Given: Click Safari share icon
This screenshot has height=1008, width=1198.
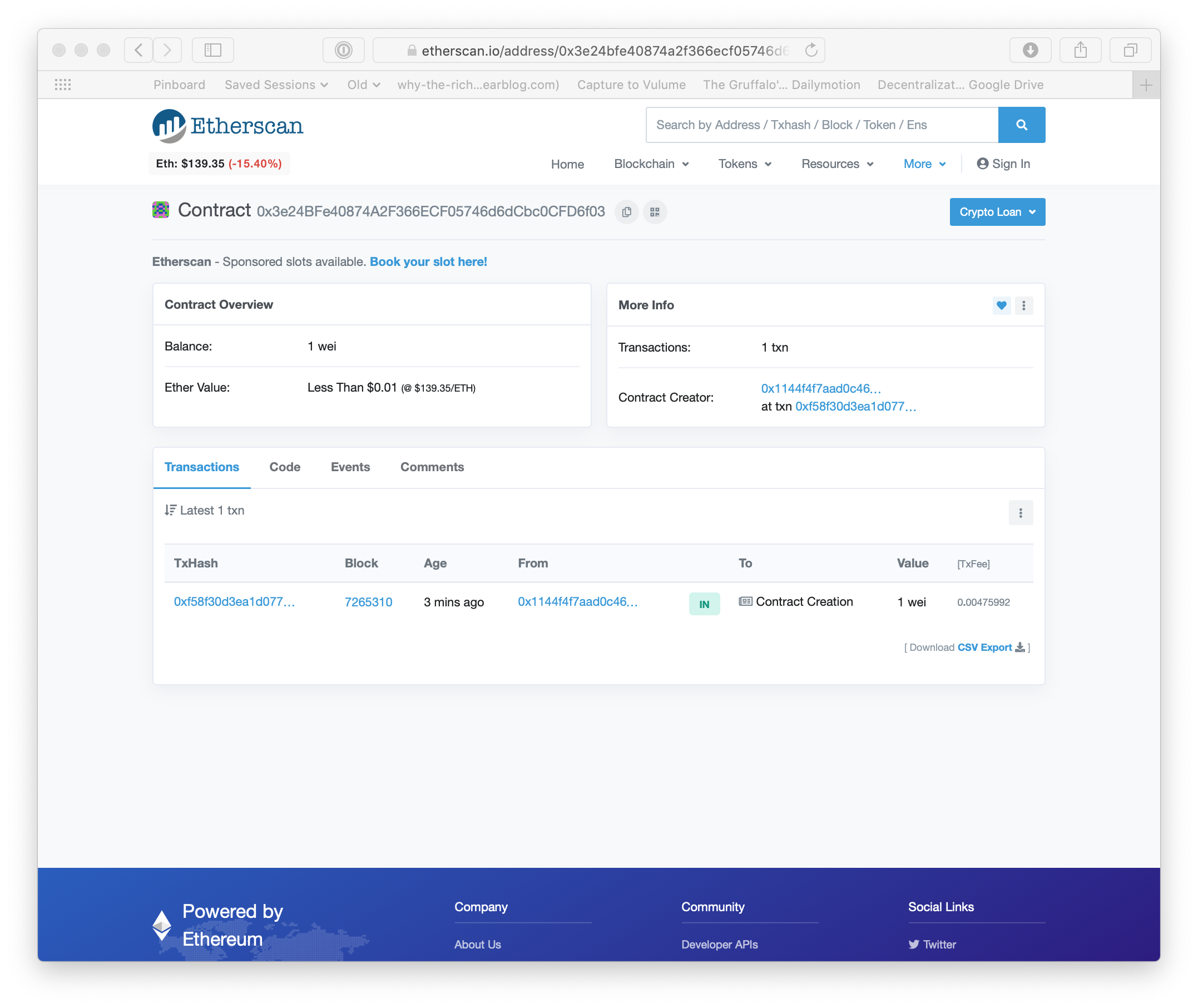Looking at the screenshot, I should pos(1080,50).
